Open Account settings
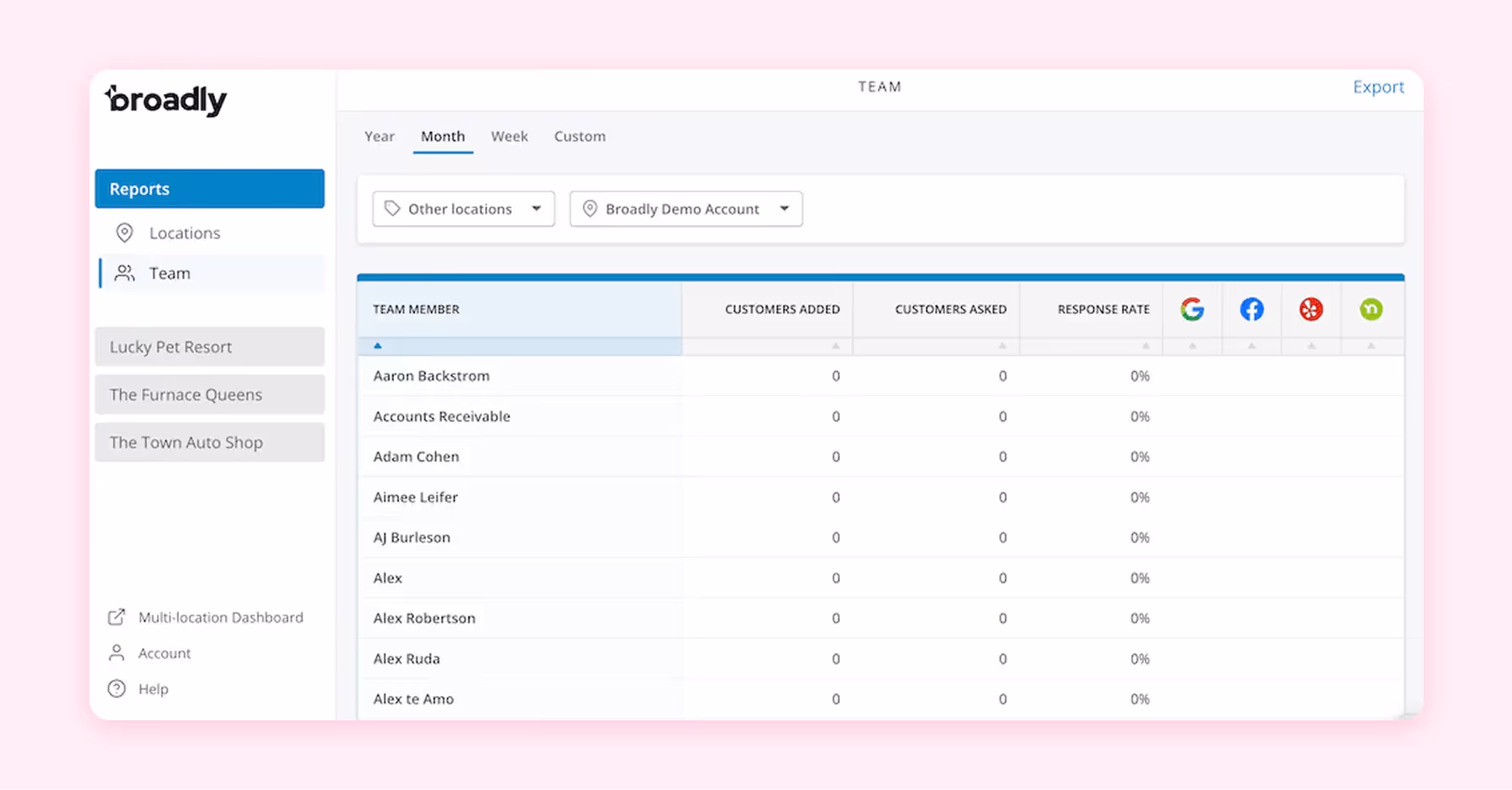 coord(150,652)
